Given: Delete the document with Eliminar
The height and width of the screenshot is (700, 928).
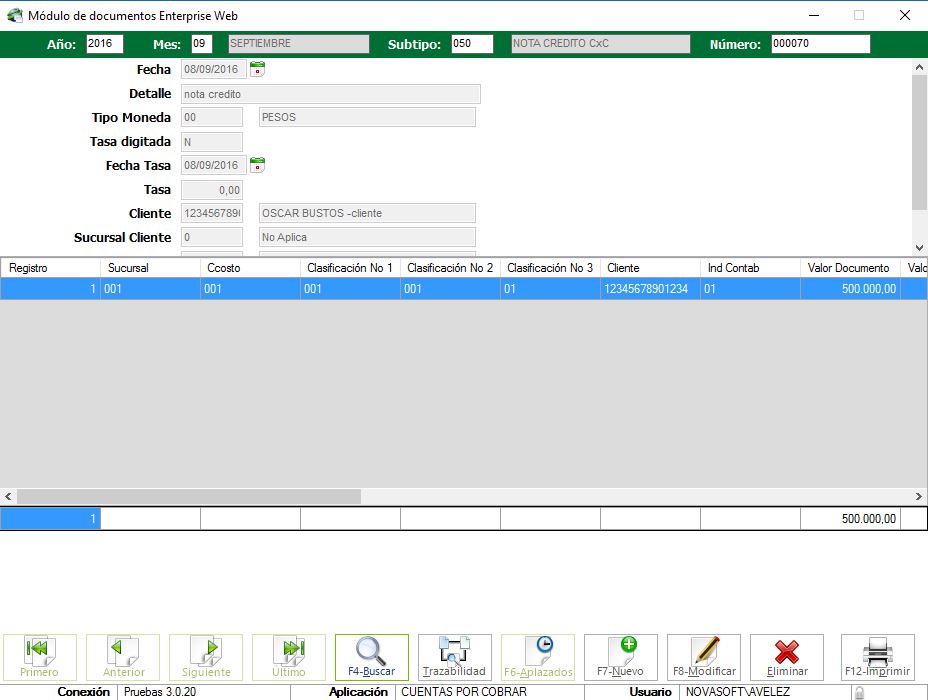Looking at the screenshot, I should 787,657.
